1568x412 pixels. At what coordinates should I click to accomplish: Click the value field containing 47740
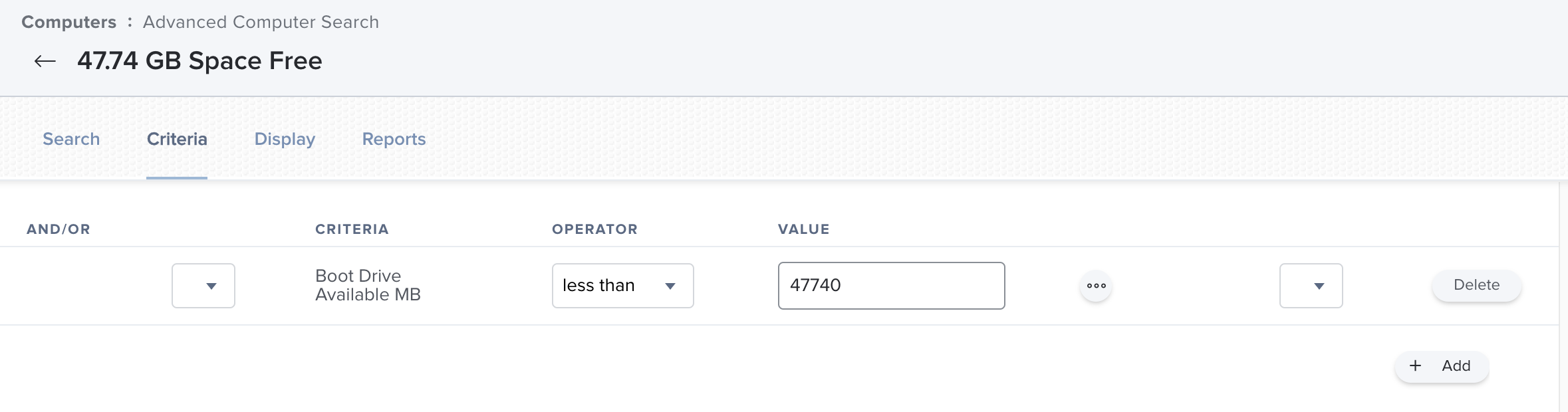coord(891,286)
